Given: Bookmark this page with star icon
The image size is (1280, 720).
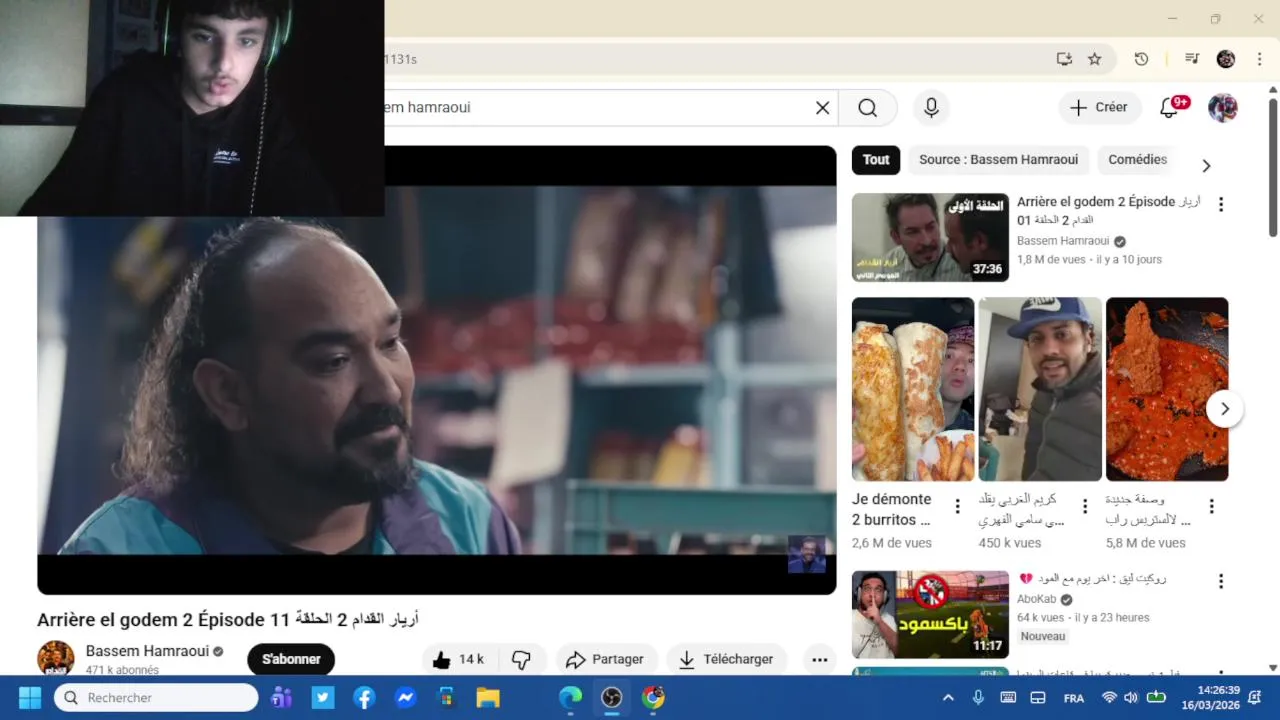Looking at the screenshot, I should [1095, 59].
